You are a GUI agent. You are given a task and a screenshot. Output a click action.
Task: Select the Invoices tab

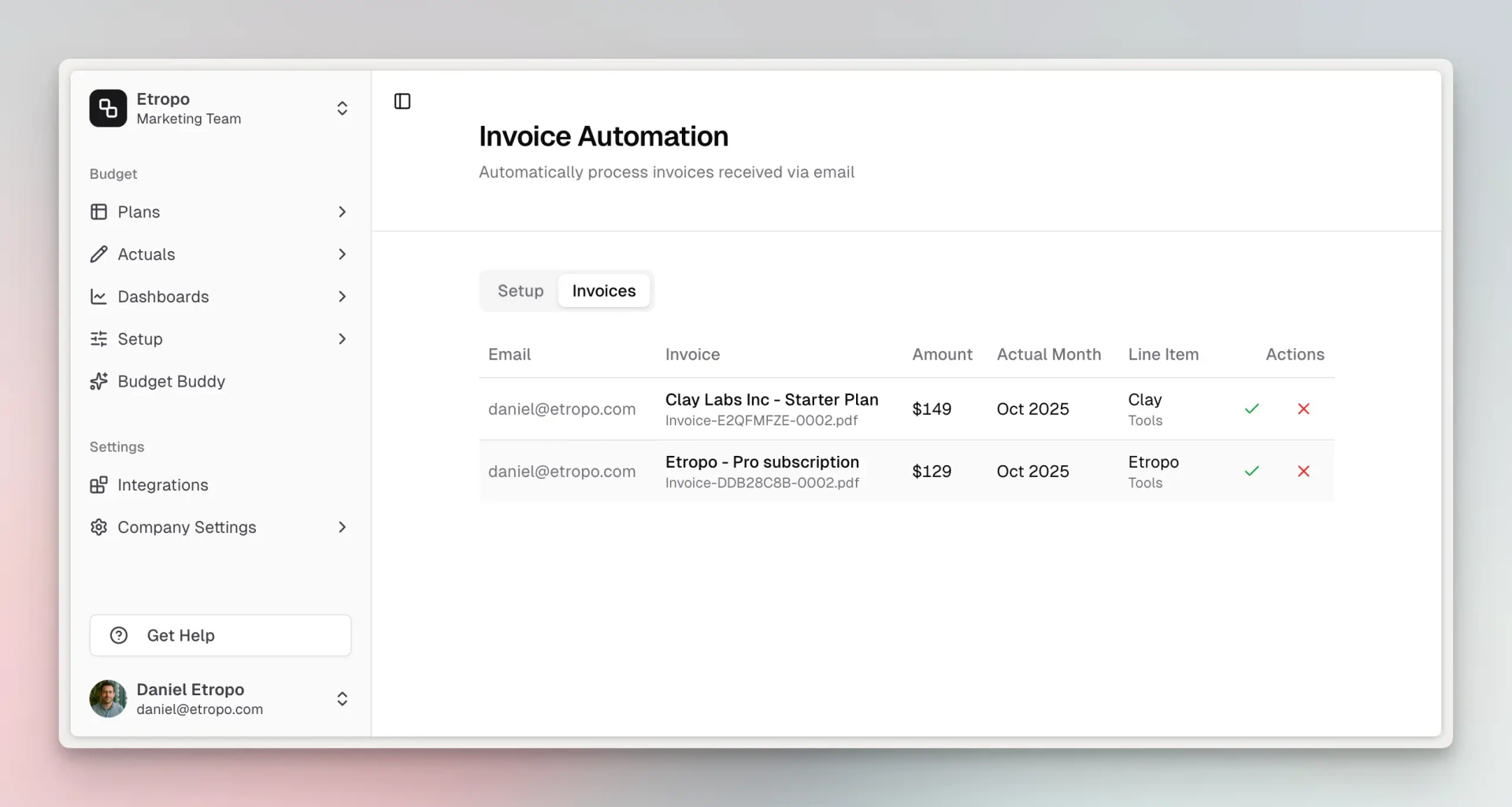coord(604,291)
